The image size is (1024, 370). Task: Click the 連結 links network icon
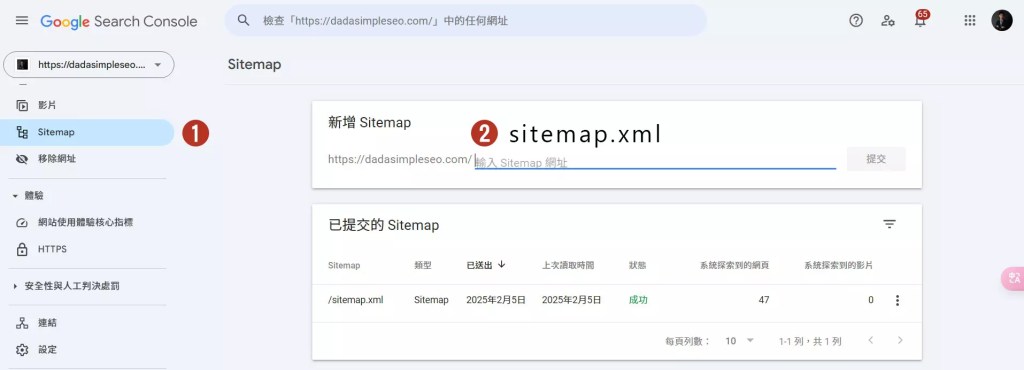coord(22,323)
